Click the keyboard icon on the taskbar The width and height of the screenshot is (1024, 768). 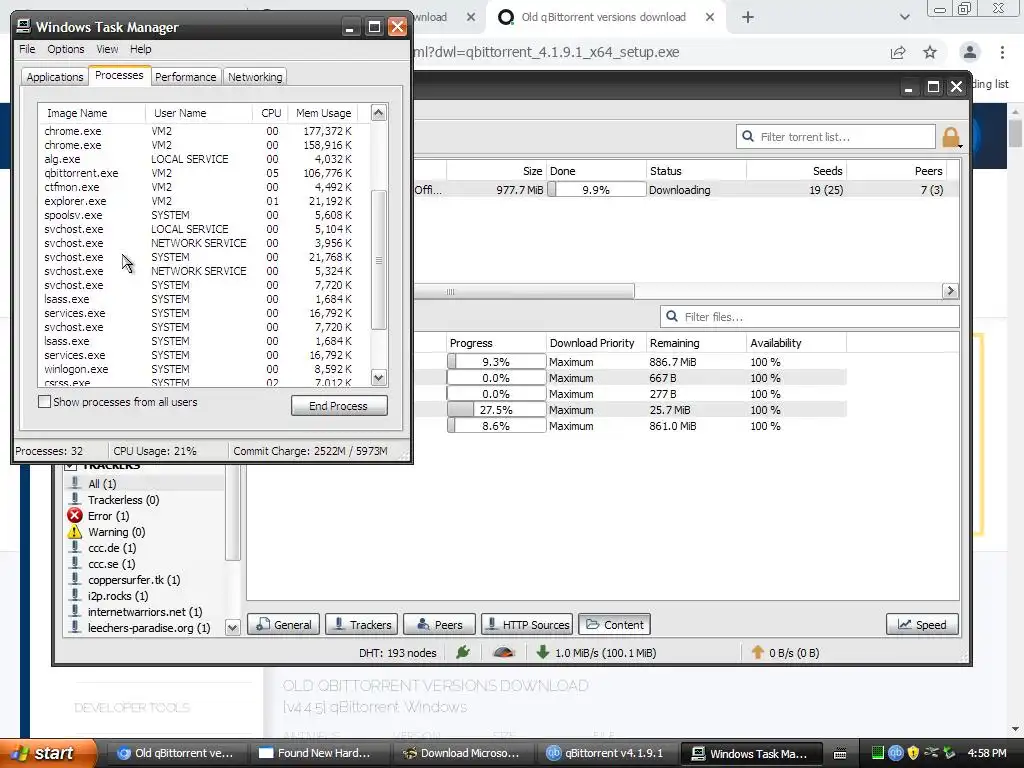(840, 754)
